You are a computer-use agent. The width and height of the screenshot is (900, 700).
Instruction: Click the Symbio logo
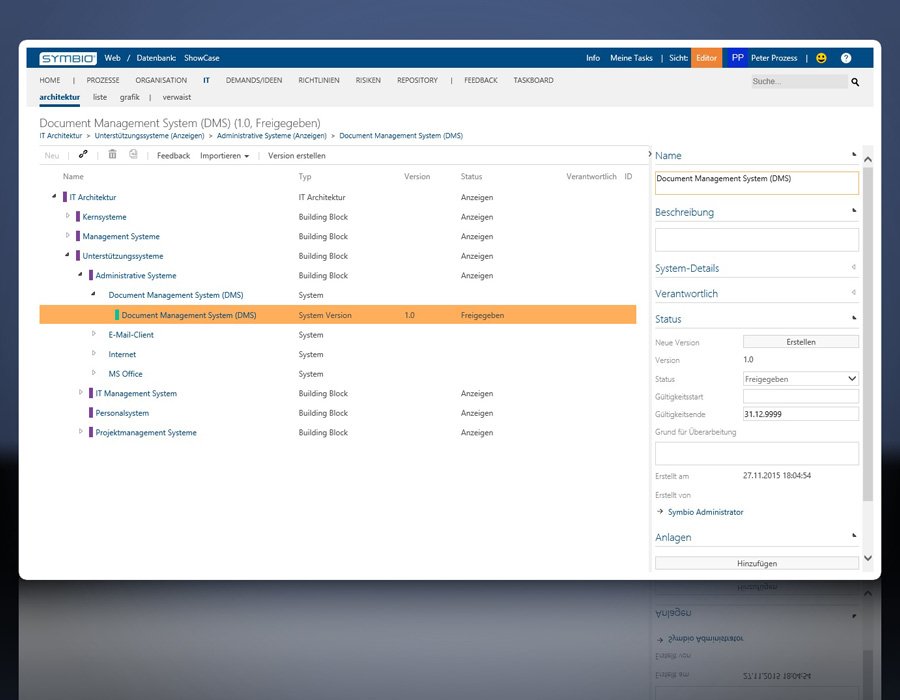[68, 58]
